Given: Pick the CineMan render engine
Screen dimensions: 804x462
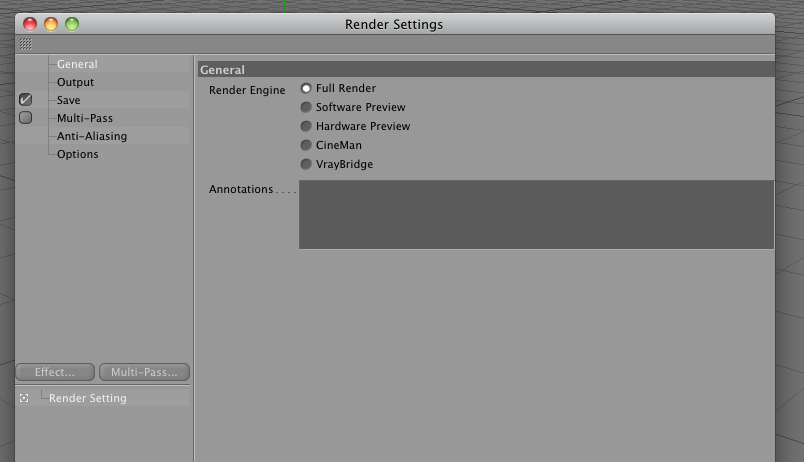Looking at the screenshot, I should pos(306,145).
